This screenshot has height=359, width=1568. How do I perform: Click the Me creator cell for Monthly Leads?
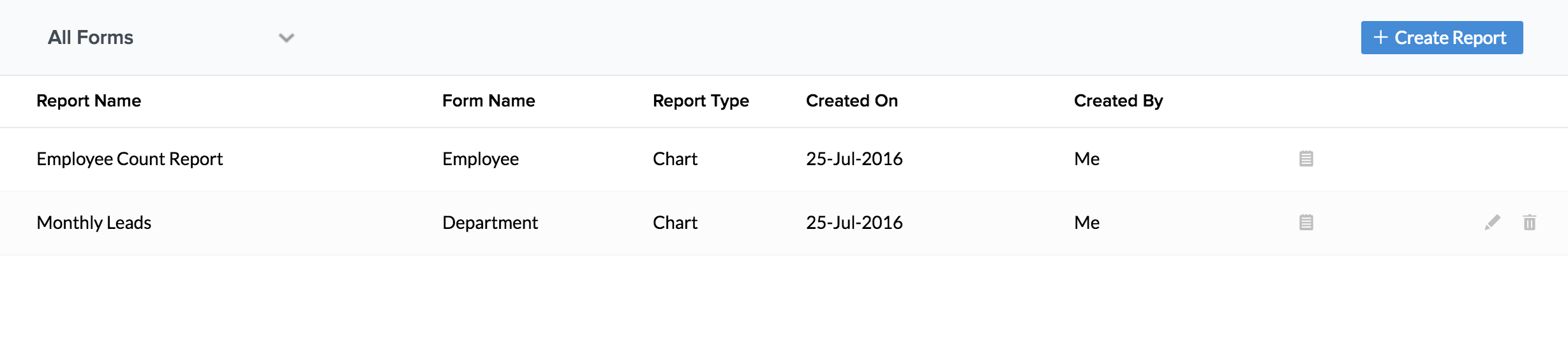[1086, 223]
